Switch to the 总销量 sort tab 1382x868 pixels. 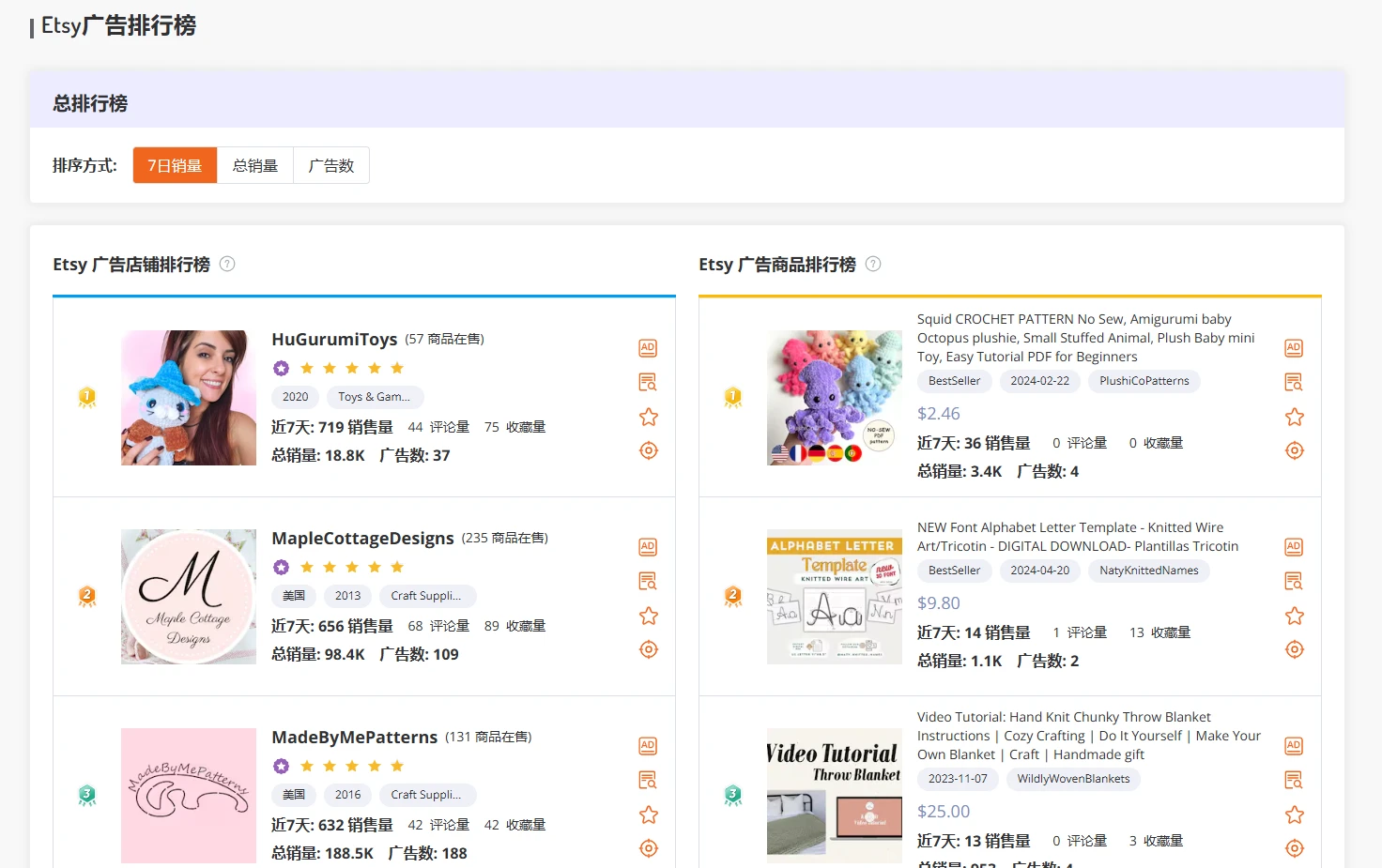(254, 165)
